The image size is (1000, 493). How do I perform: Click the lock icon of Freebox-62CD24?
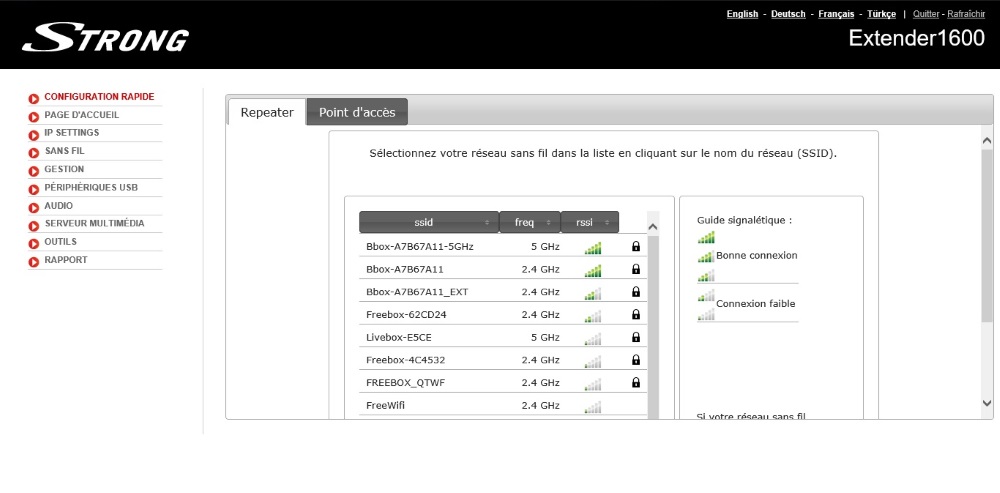click(635, 314)
